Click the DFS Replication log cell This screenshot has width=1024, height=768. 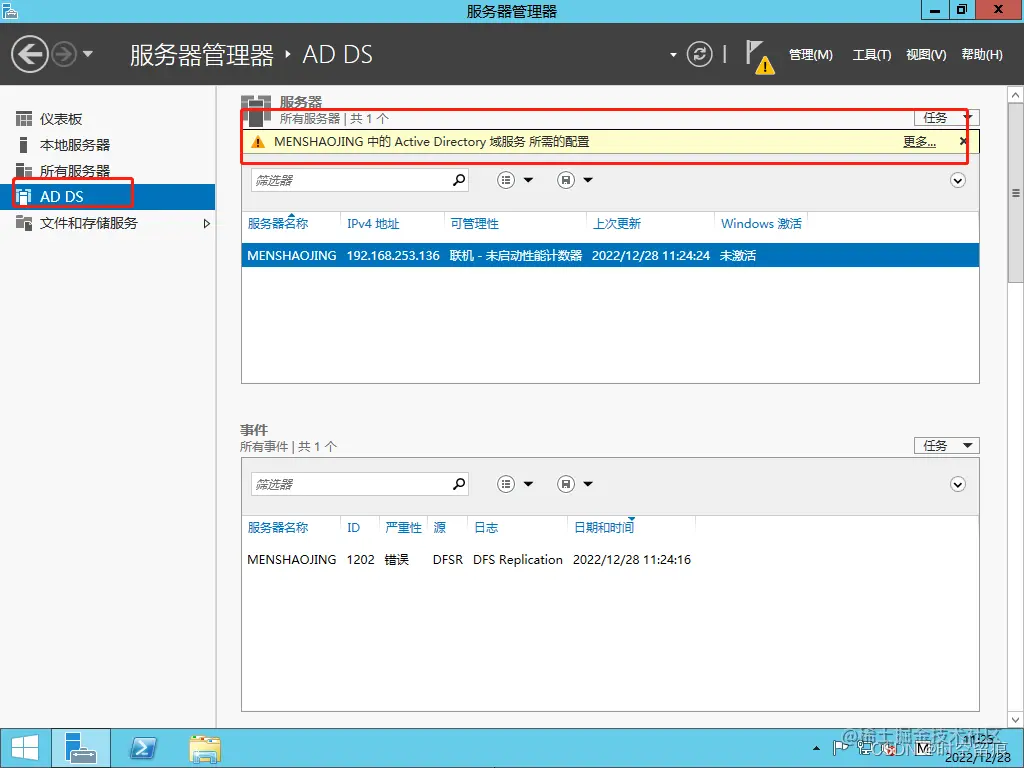518,560
